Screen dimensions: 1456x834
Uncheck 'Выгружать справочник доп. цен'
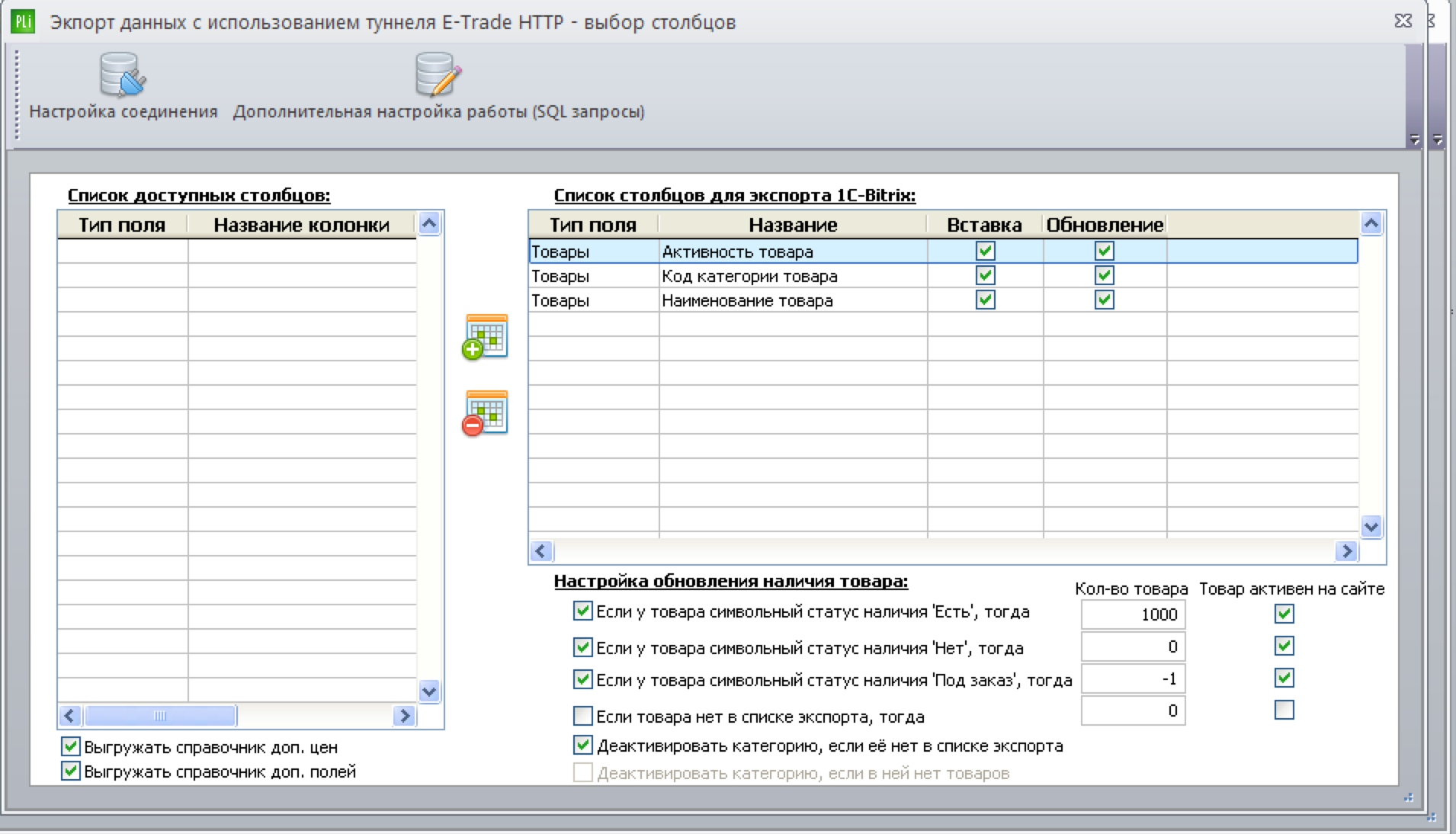point(71,746)
